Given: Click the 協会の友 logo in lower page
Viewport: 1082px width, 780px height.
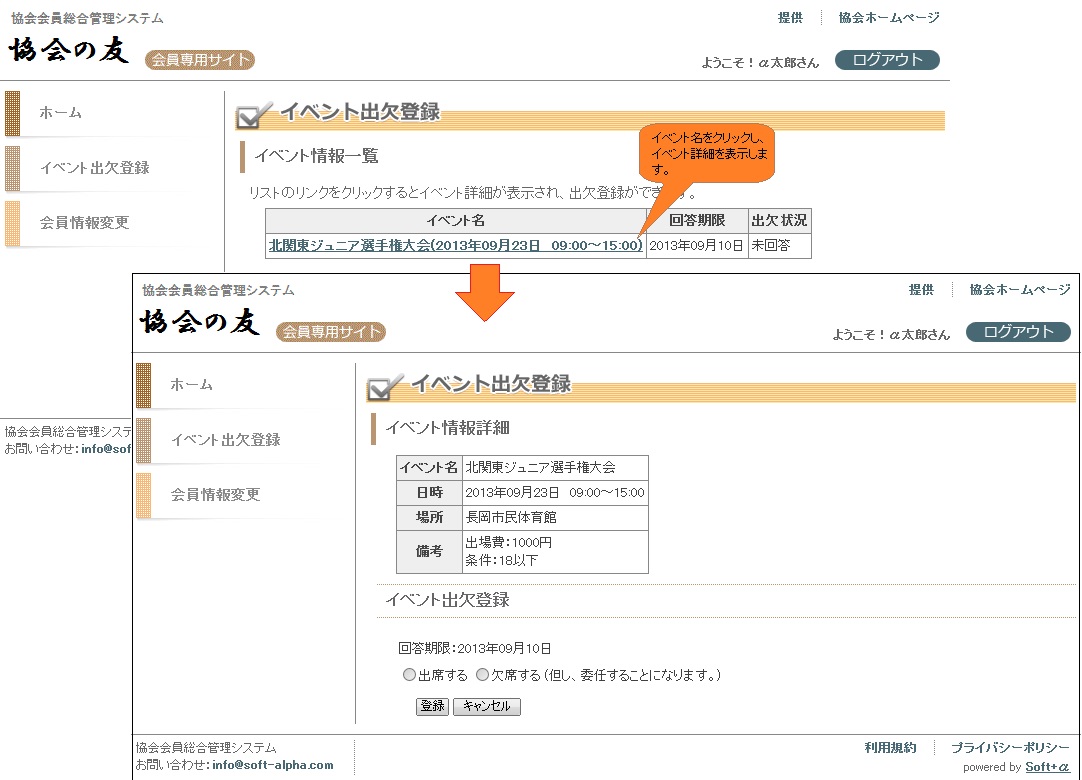Looking at the screenshot, I should [x=201, y=322].
